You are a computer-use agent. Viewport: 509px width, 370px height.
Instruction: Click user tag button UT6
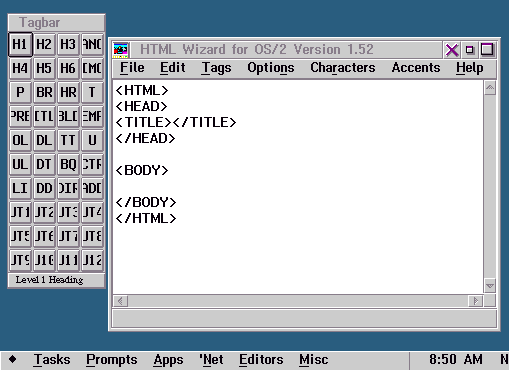[x=44, y=236]
